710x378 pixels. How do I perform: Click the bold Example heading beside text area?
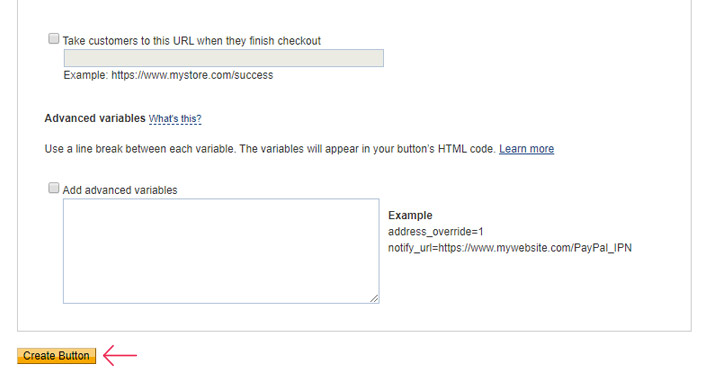click(410, 215)
